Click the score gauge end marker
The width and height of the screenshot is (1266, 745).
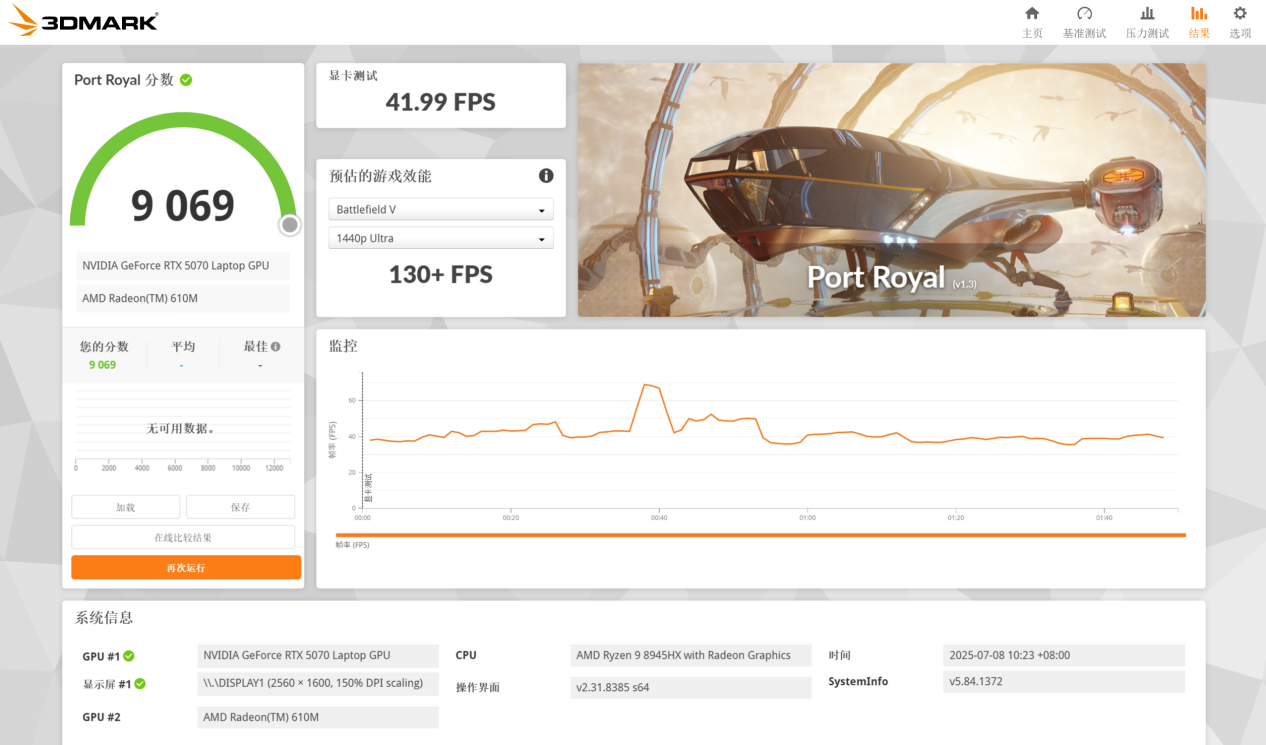coord(290,225)
